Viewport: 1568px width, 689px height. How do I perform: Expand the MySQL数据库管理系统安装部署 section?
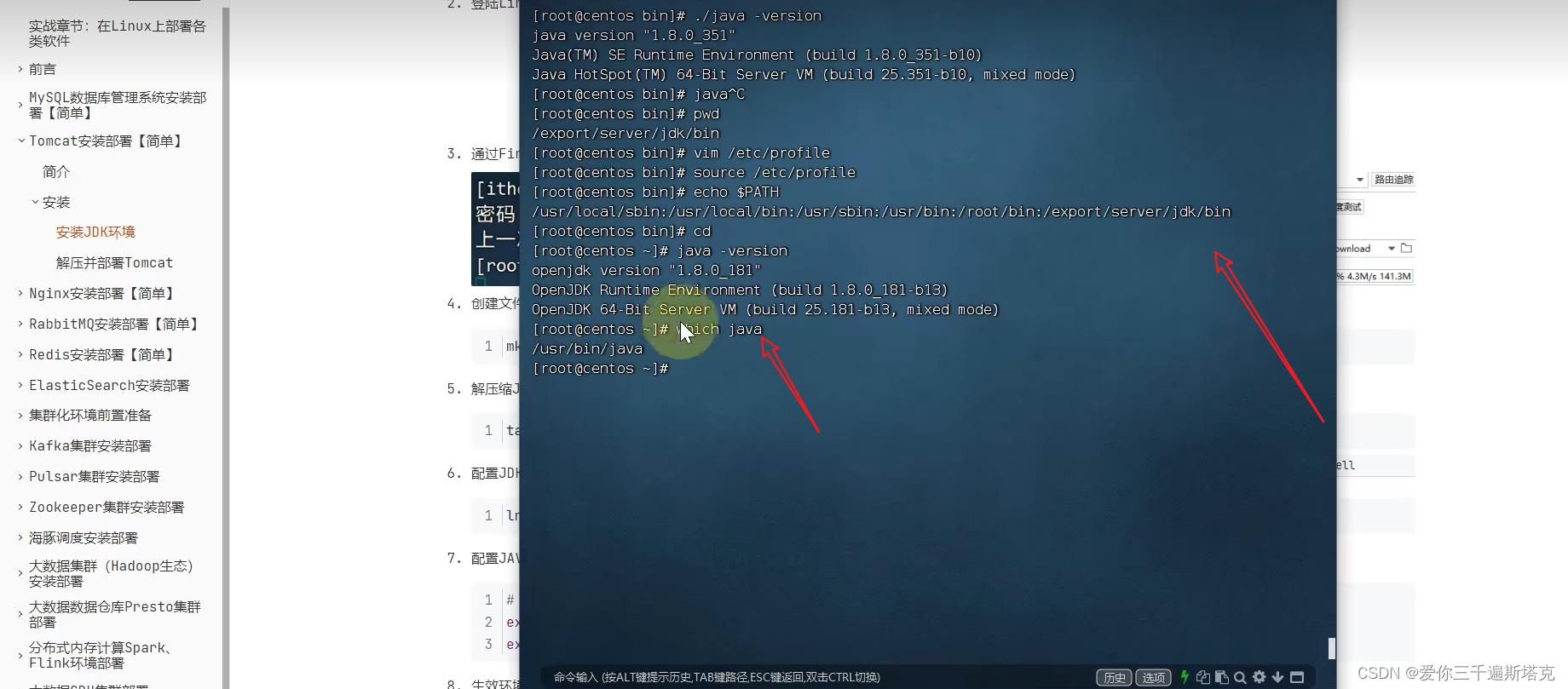20,105
